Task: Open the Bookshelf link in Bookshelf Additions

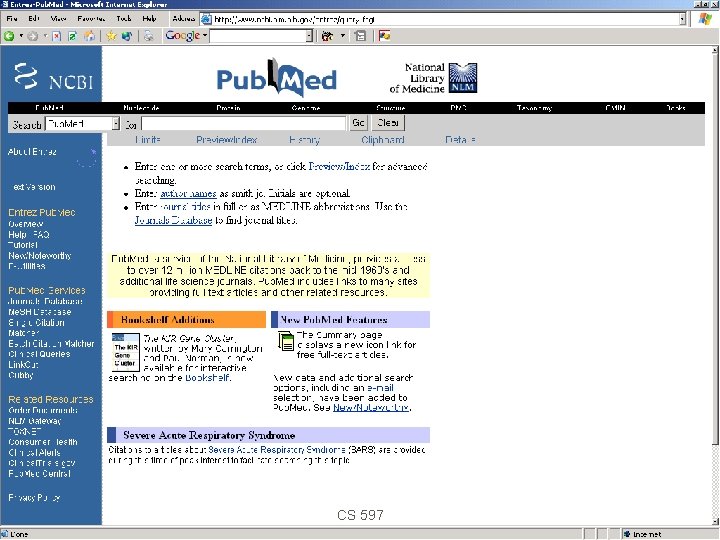Action: pyautogui.click(x=207, y=378)
